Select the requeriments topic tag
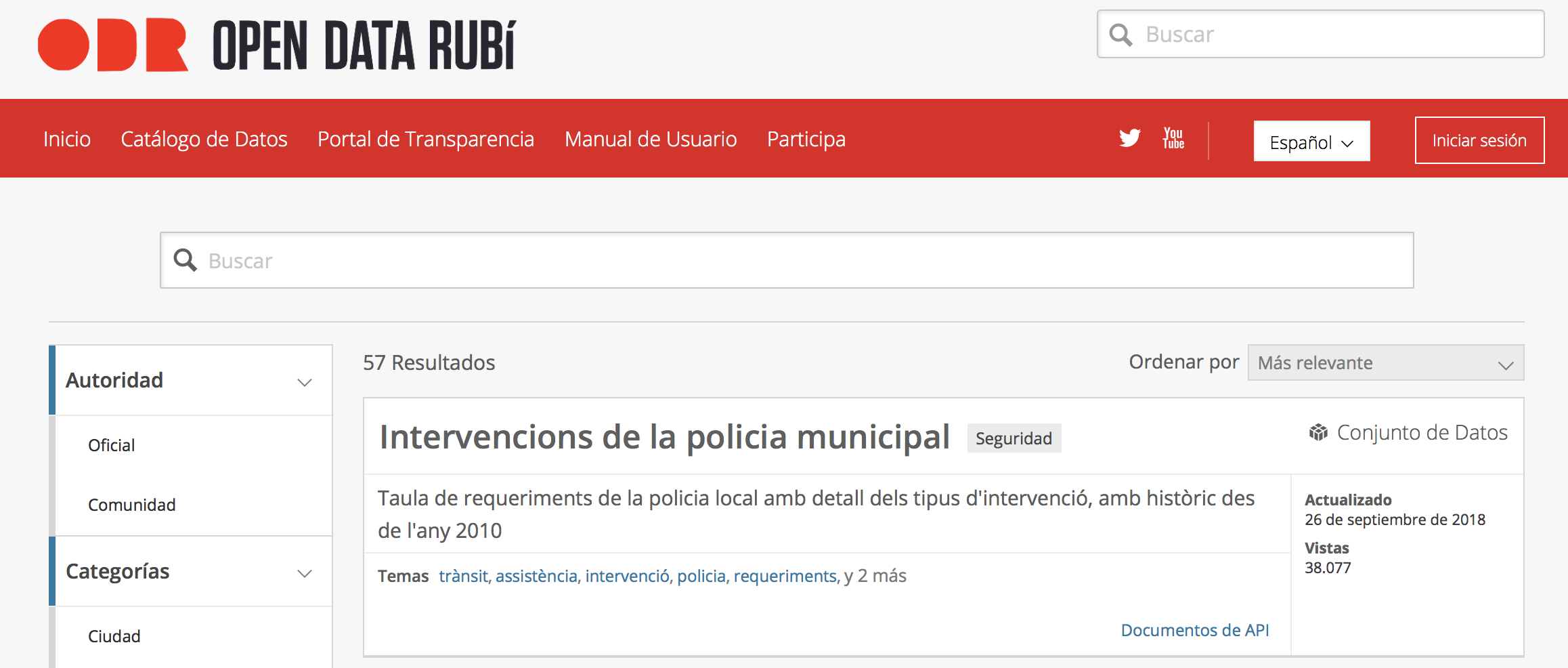1568x668 pixels. [x=786, y=576]
